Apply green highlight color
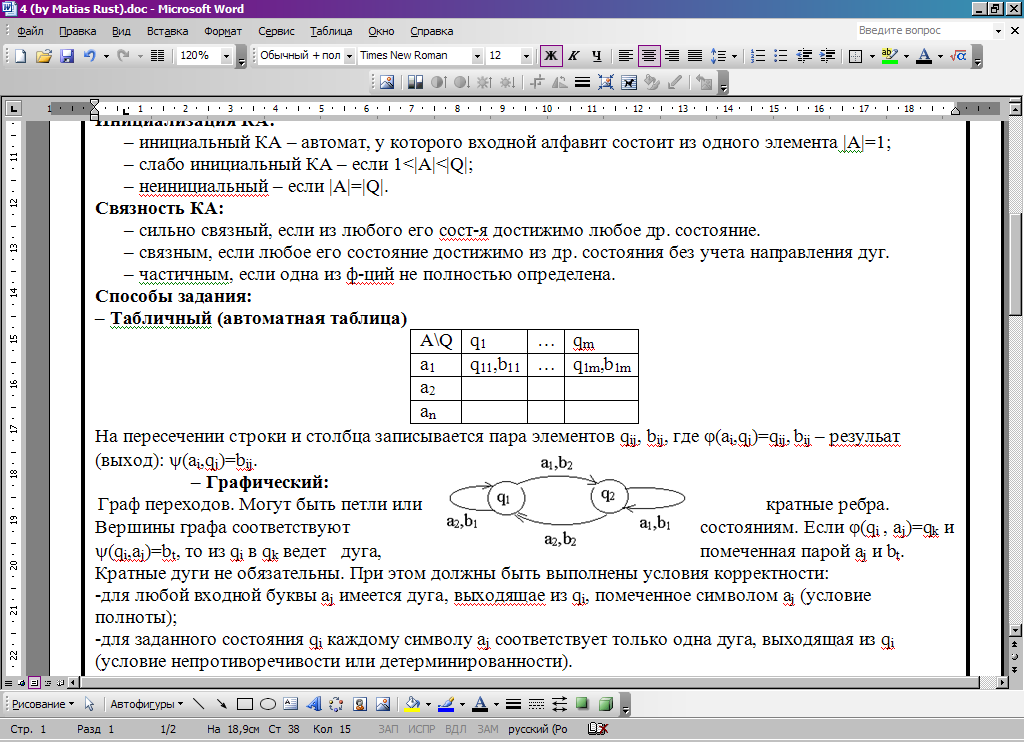1024x742 pixels. click(x=889, y=56)
